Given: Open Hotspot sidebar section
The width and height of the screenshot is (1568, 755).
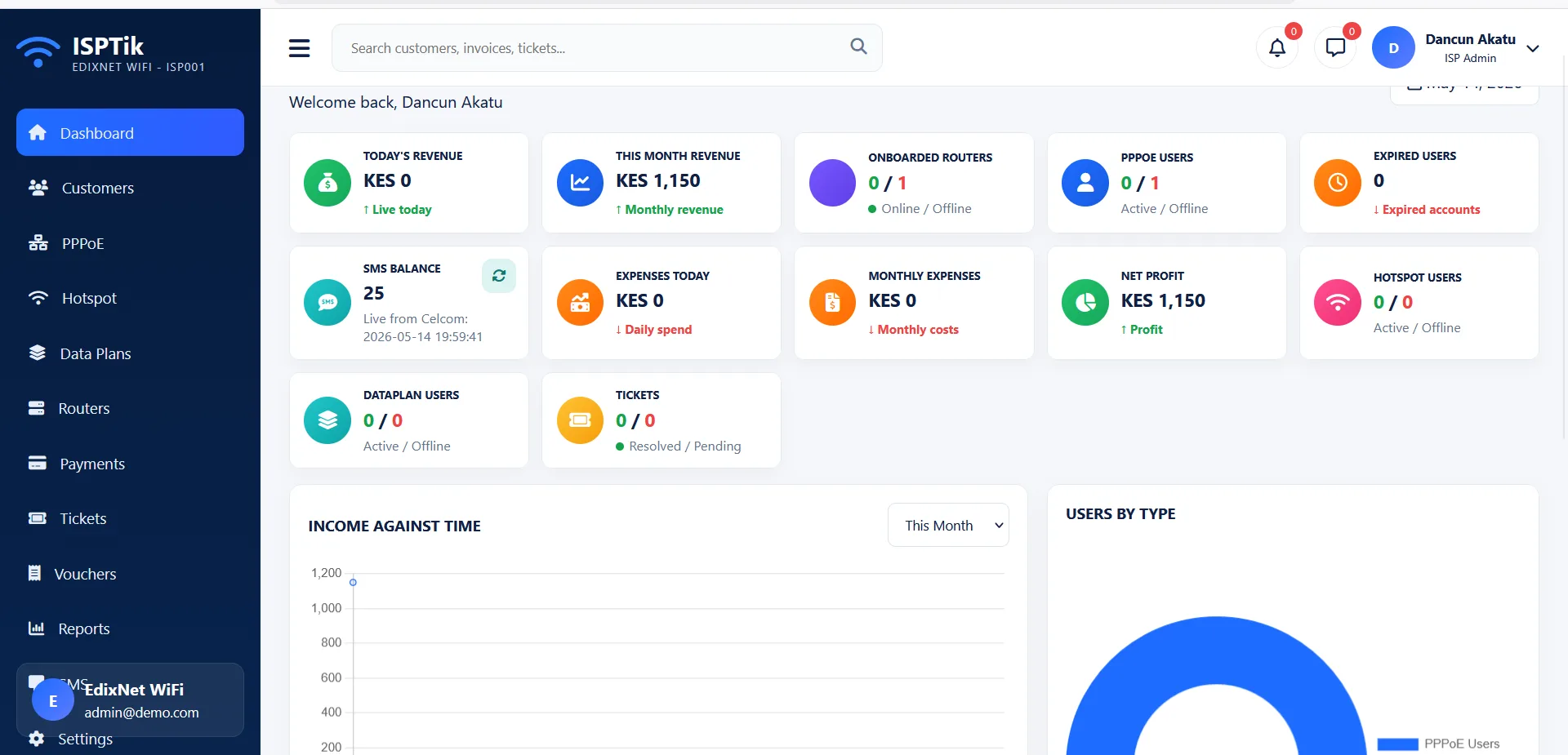Looking at the screenshot, I should click(130, 298).
